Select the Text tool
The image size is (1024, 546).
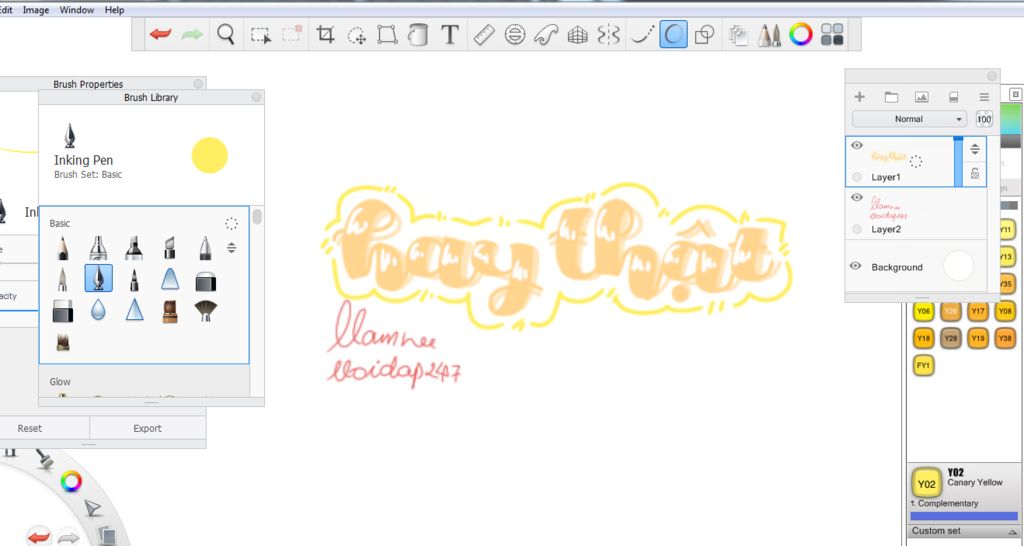(x=449, y=34)
